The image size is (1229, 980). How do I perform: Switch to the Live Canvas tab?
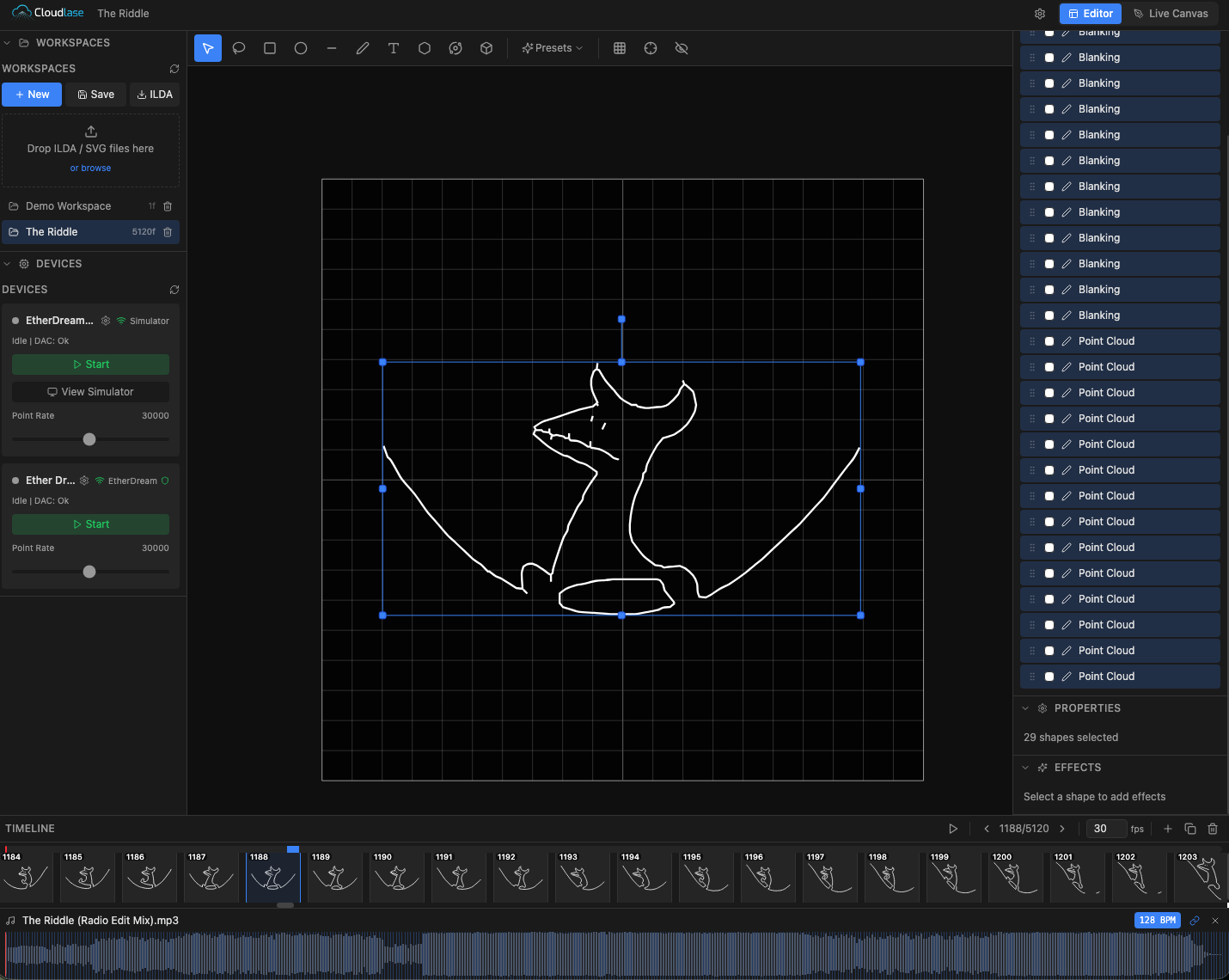(x=1171, y=14)
